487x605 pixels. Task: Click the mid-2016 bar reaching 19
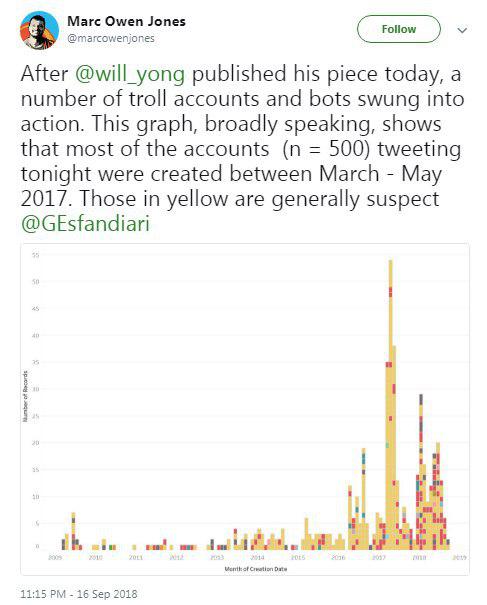(x=364, y=499)
